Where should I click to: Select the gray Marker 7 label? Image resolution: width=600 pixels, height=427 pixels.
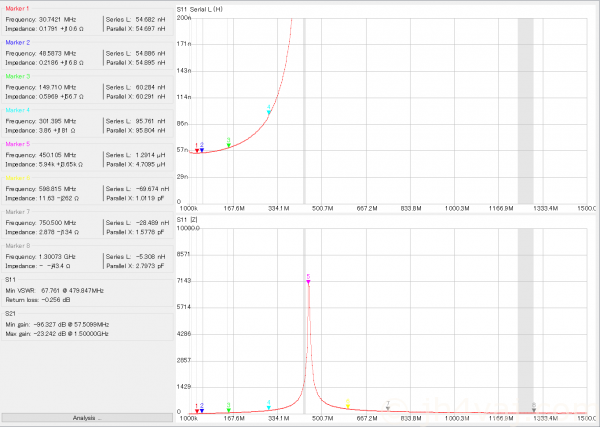point(18,212)
